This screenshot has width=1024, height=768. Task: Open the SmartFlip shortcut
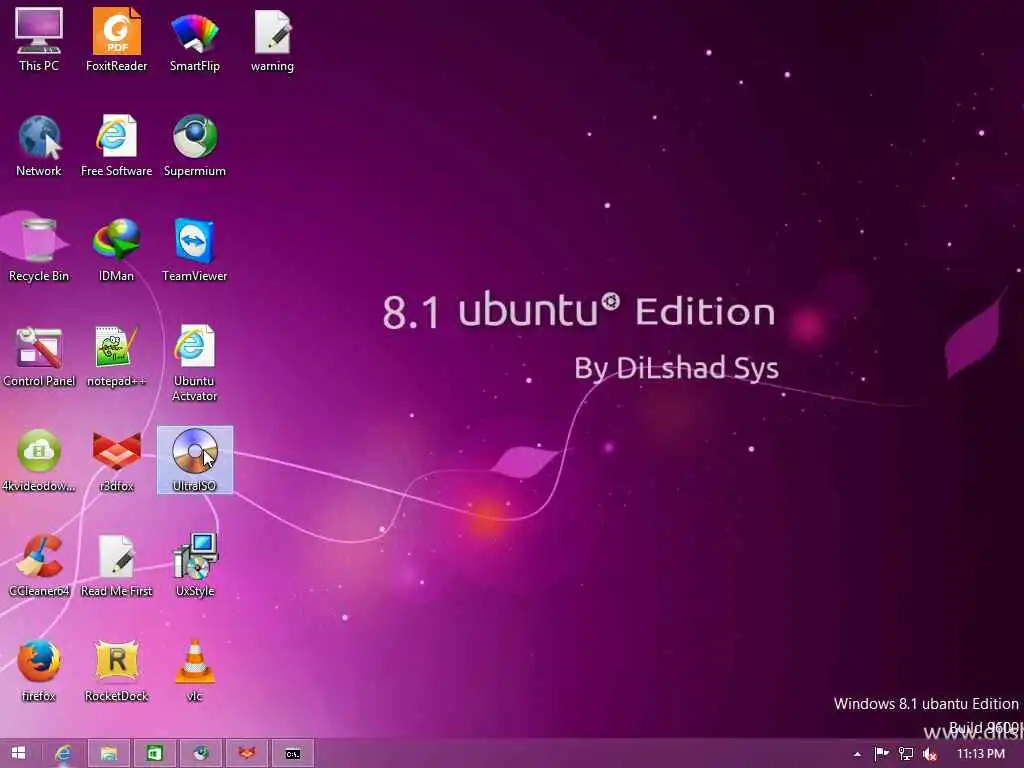[x=195, y=39]
